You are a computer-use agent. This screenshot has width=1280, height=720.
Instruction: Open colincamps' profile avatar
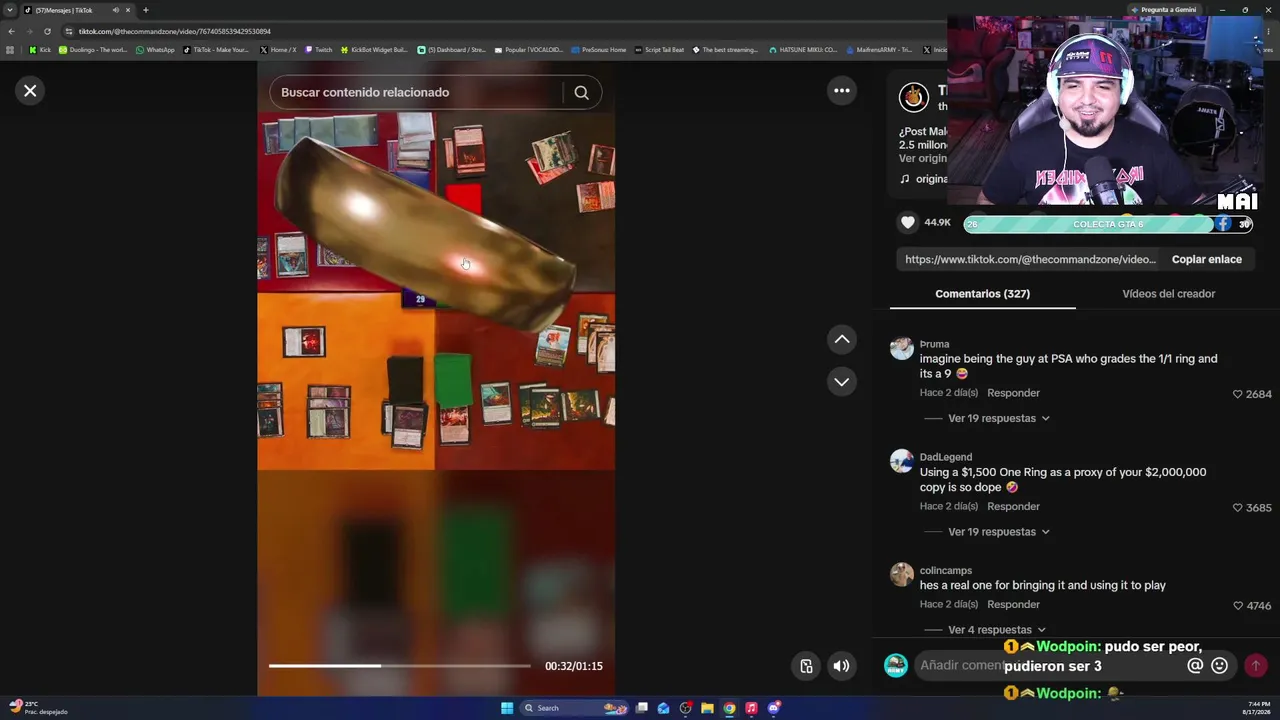(902, 575)
